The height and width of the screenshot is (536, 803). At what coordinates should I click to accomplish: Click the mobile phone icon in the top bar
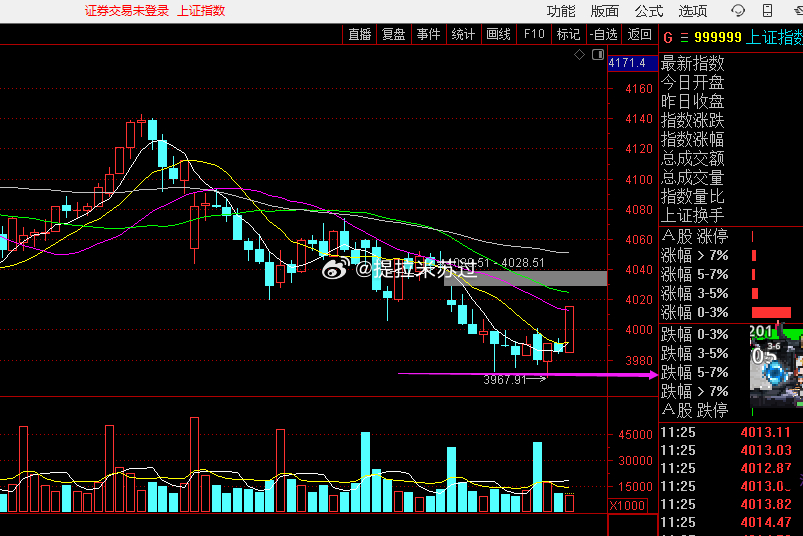click(767, 10)
